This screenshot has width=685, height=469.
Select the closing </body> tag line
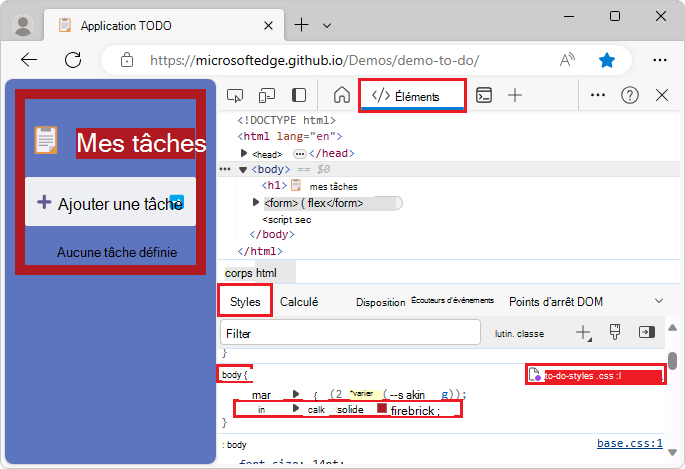[x=272, y=234]
